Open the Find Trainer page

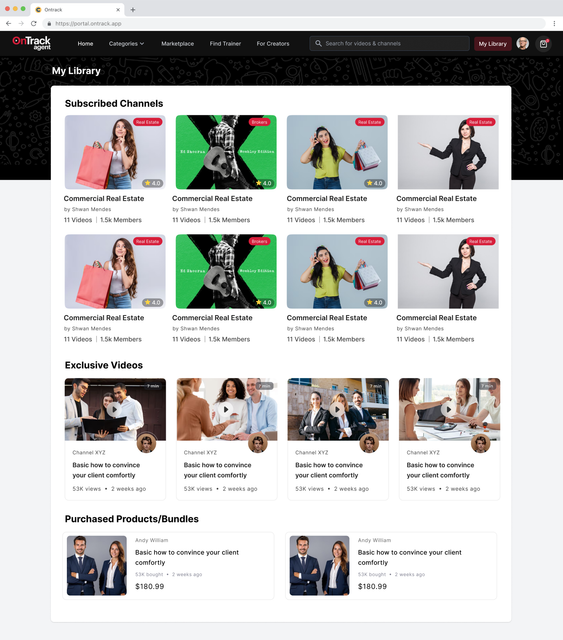225,44
